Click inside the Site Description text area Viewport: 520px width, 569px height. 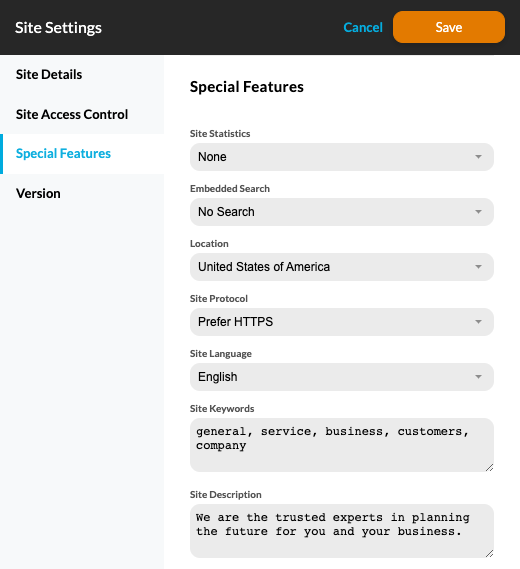[341, 531]
